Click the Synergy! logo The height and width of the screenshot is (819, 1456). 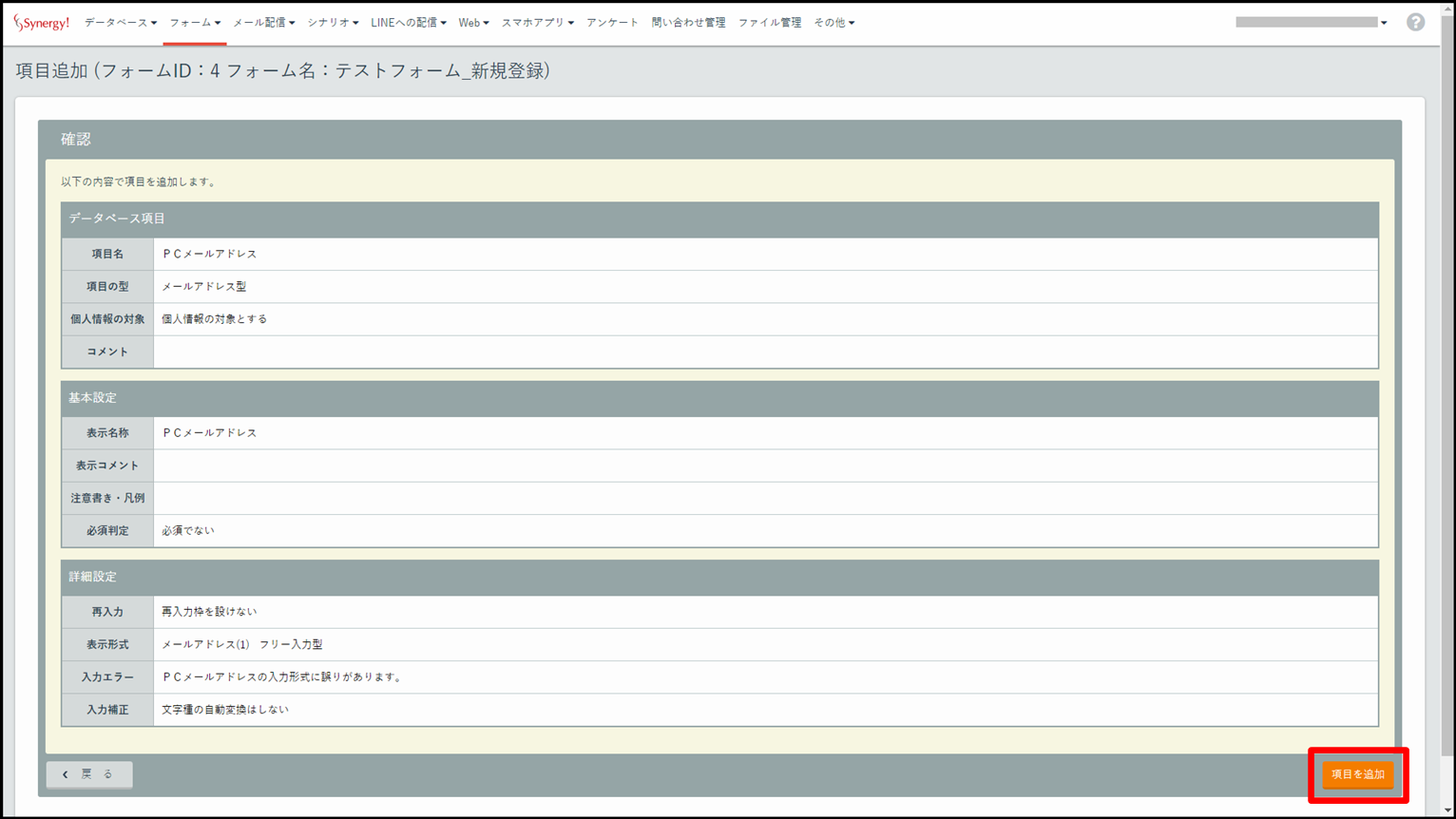coord(42,23)
